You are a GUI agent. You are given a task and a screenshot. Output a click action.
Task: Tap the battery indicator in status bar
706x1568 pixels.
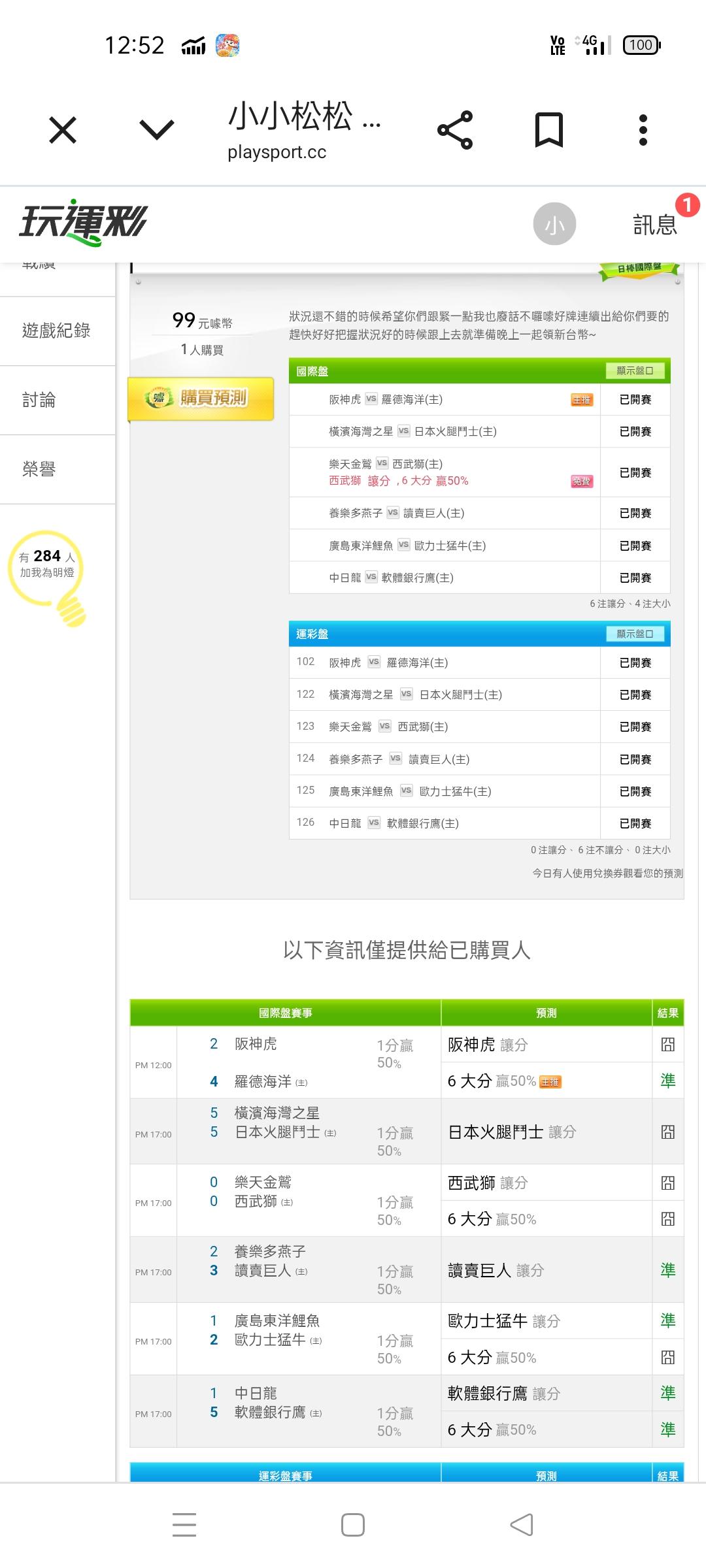pos(641,45)
